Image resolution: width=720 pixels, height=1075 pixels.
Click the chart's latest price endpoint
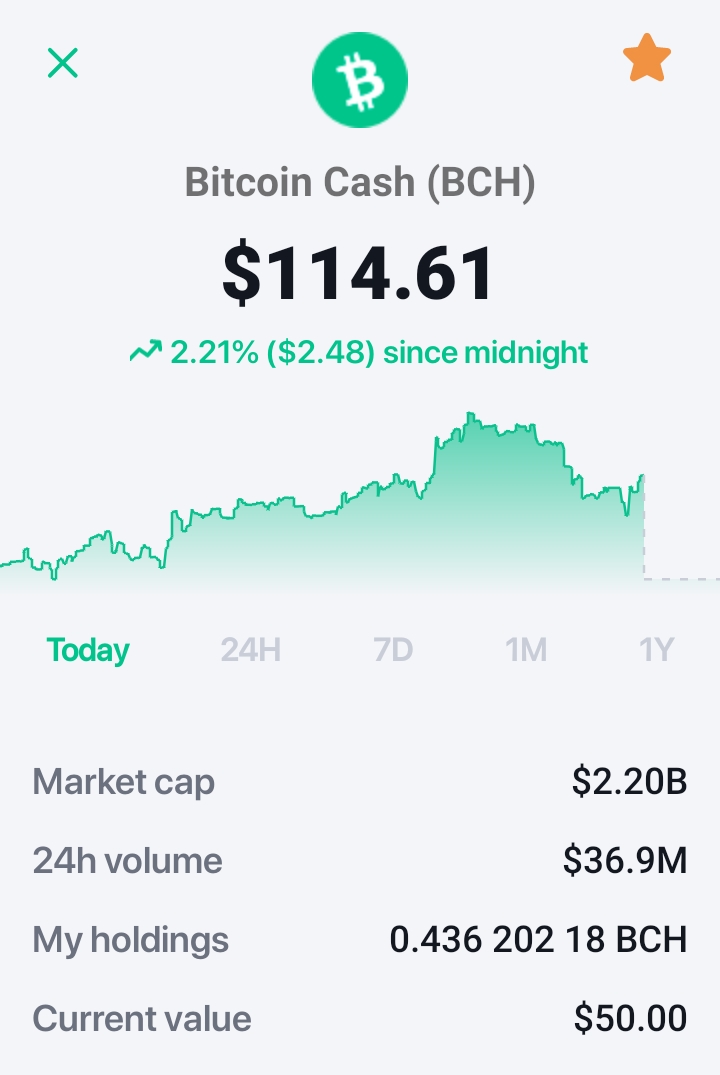(643, 474)
